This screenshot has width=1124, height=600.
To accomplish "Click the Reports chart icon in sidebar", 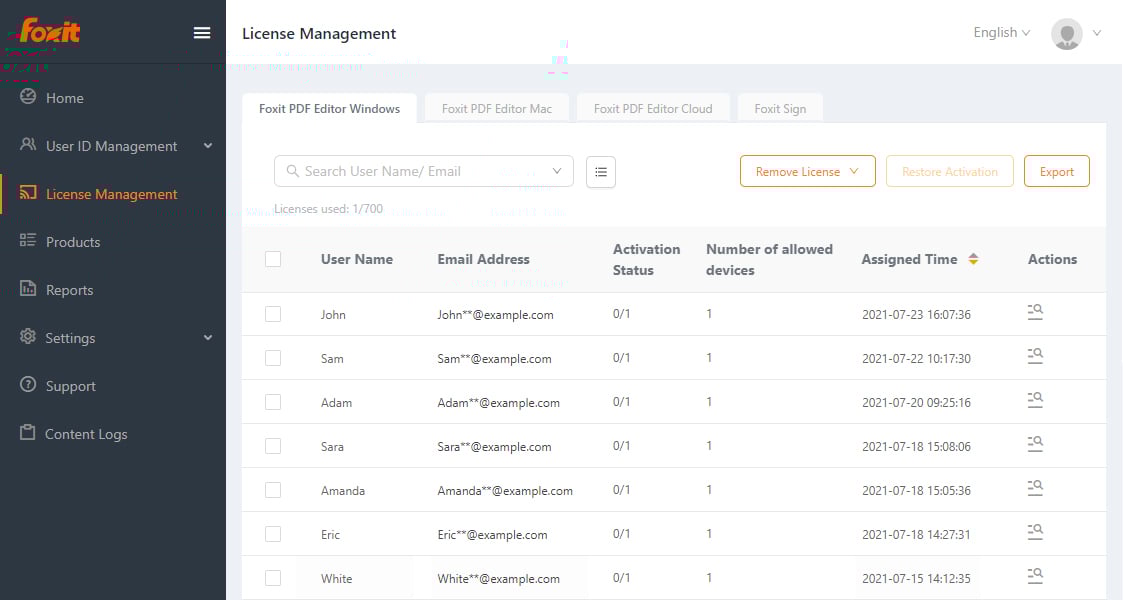I will (28, 289).
